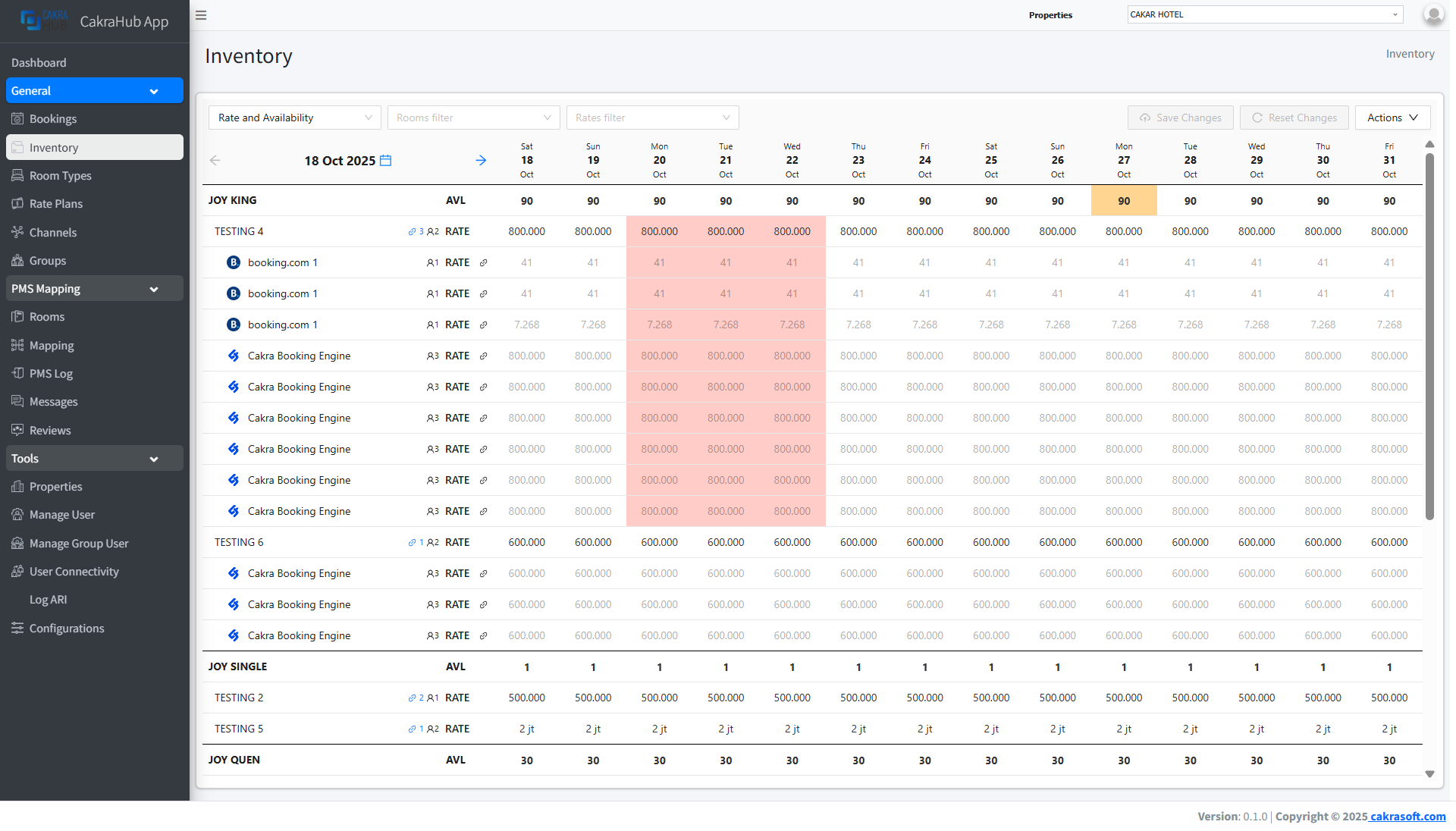This screenshot has height=831, width=1456.
Task: Open the calendar date picker icon
Action: pos(385,161)
